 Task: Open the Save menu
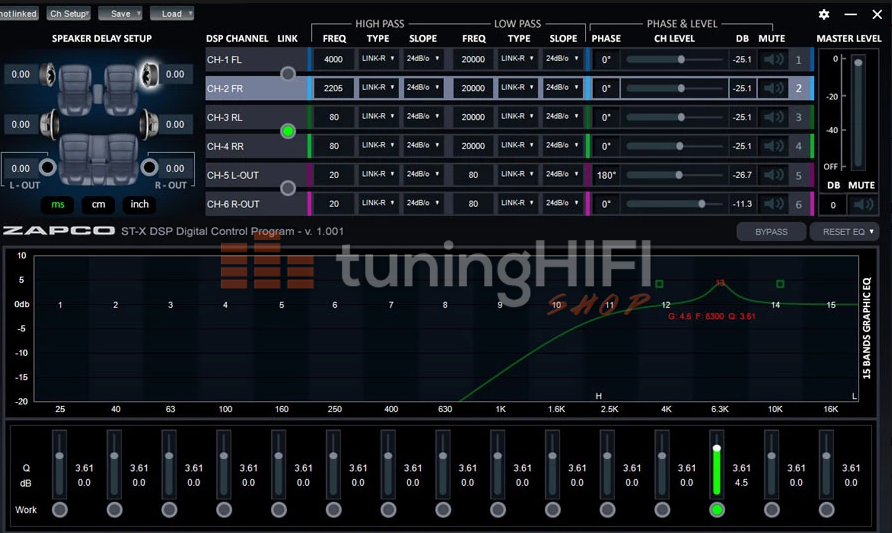(x=123, y=14)
